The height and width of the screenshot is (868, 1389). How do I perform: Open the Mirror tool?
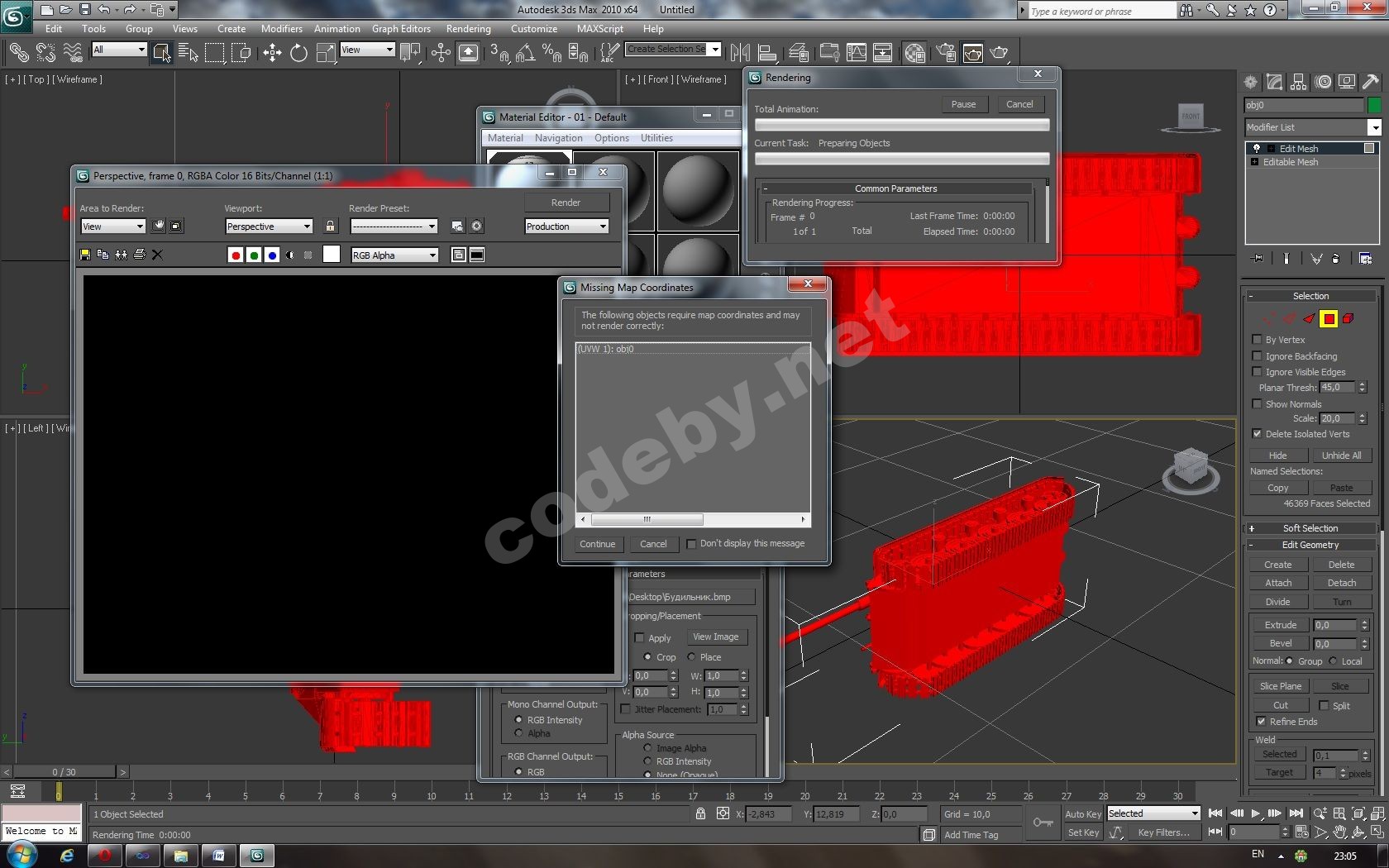pyautogui.click(x=740, y=53)
